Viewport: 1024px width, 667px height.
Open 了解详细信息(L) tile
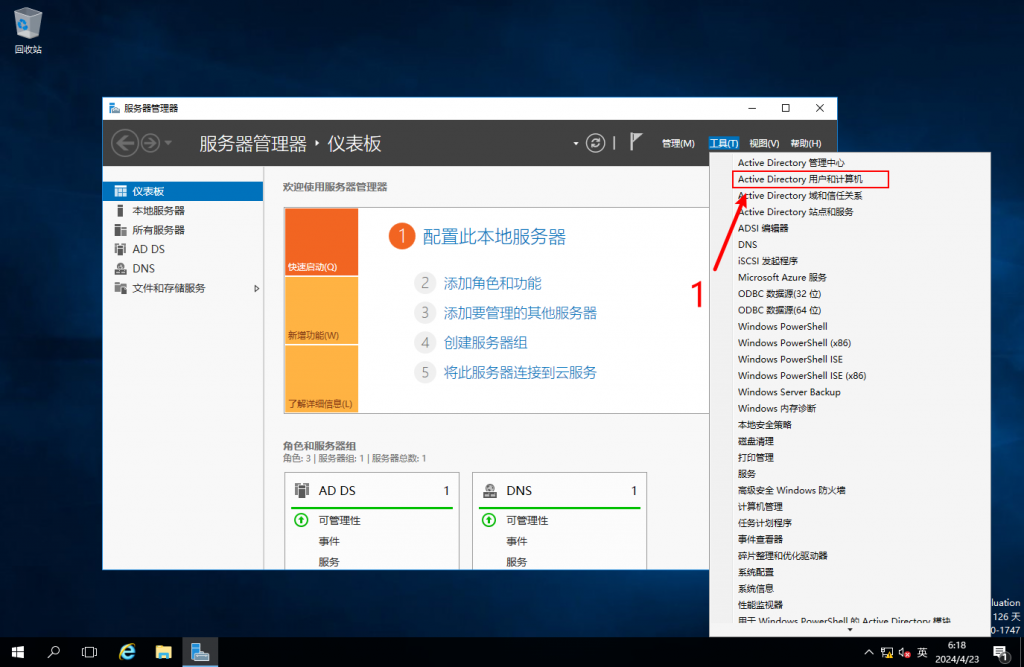coord(321,380)
